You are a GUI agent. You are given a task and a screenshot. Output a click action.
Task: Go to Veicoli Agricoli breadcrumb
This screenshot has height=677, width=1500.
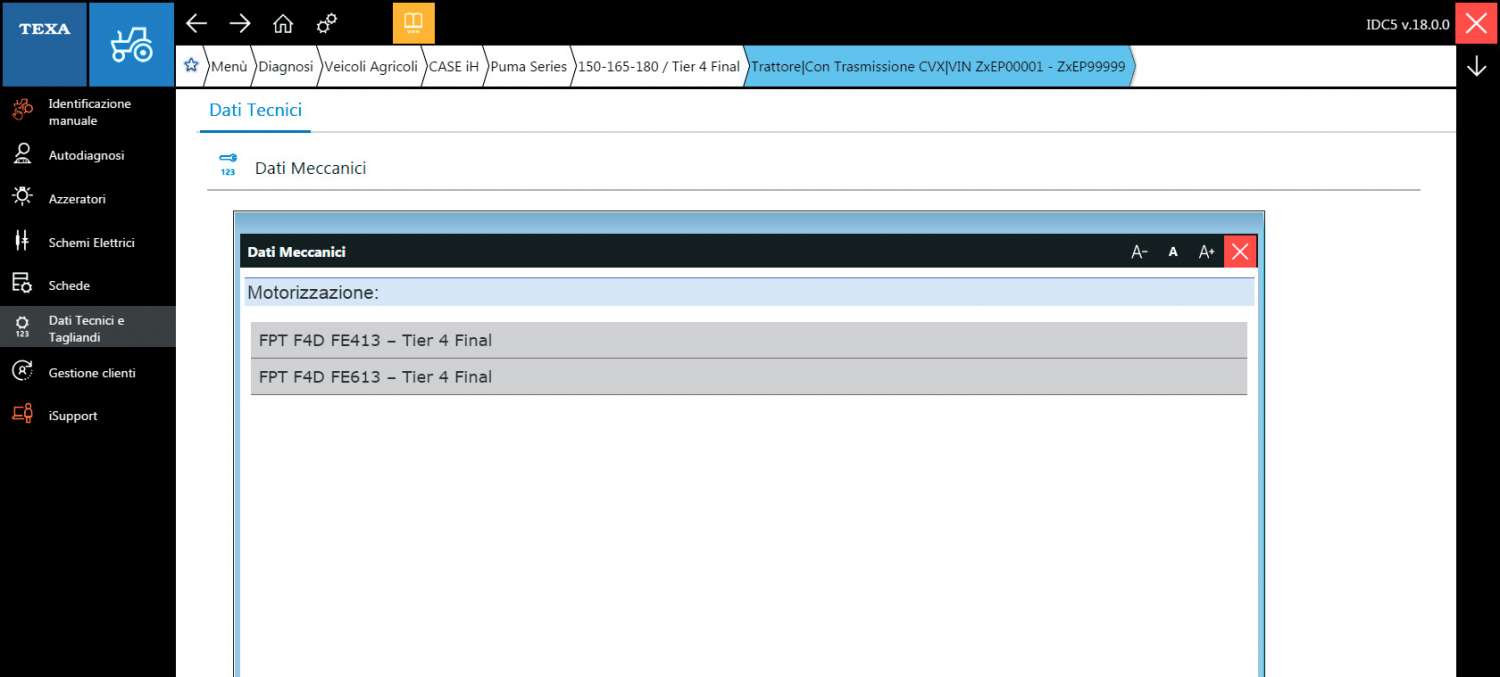[x=370, y=66]
